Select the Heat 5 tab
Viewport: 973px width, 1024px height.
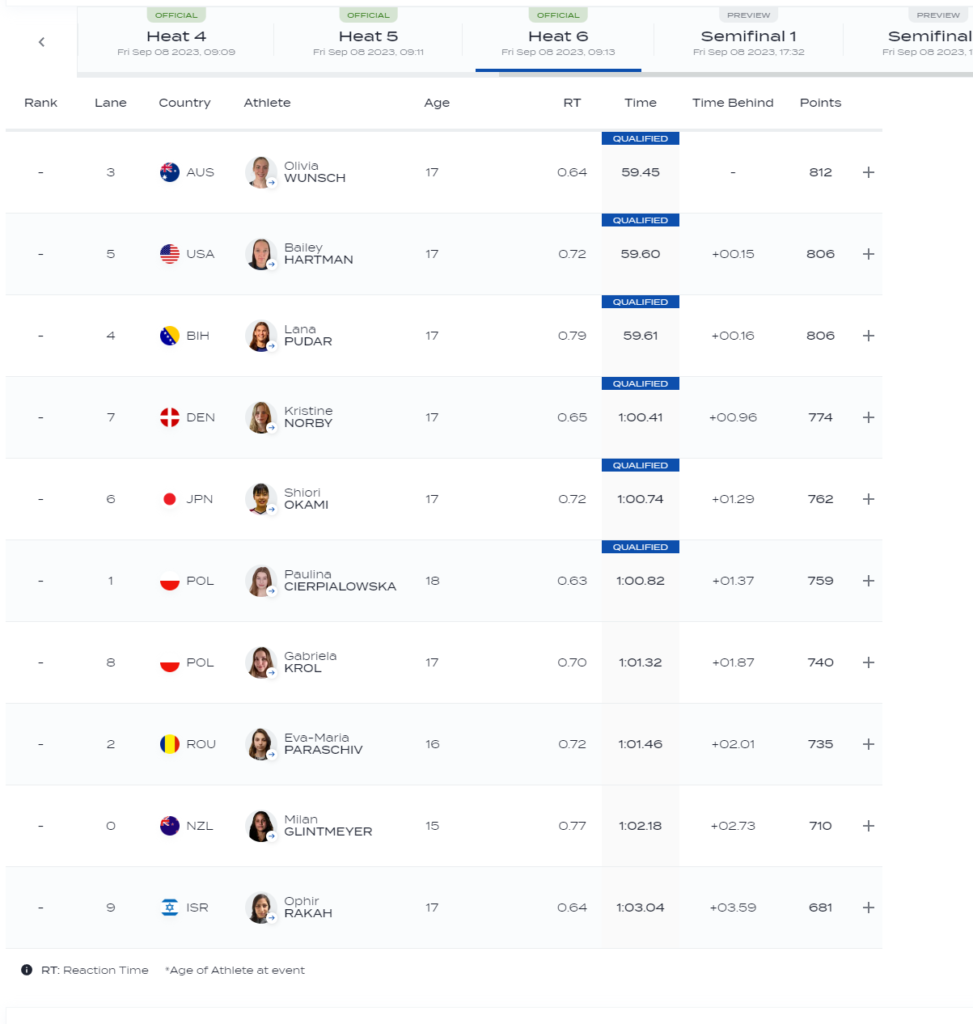click(368, 37)
